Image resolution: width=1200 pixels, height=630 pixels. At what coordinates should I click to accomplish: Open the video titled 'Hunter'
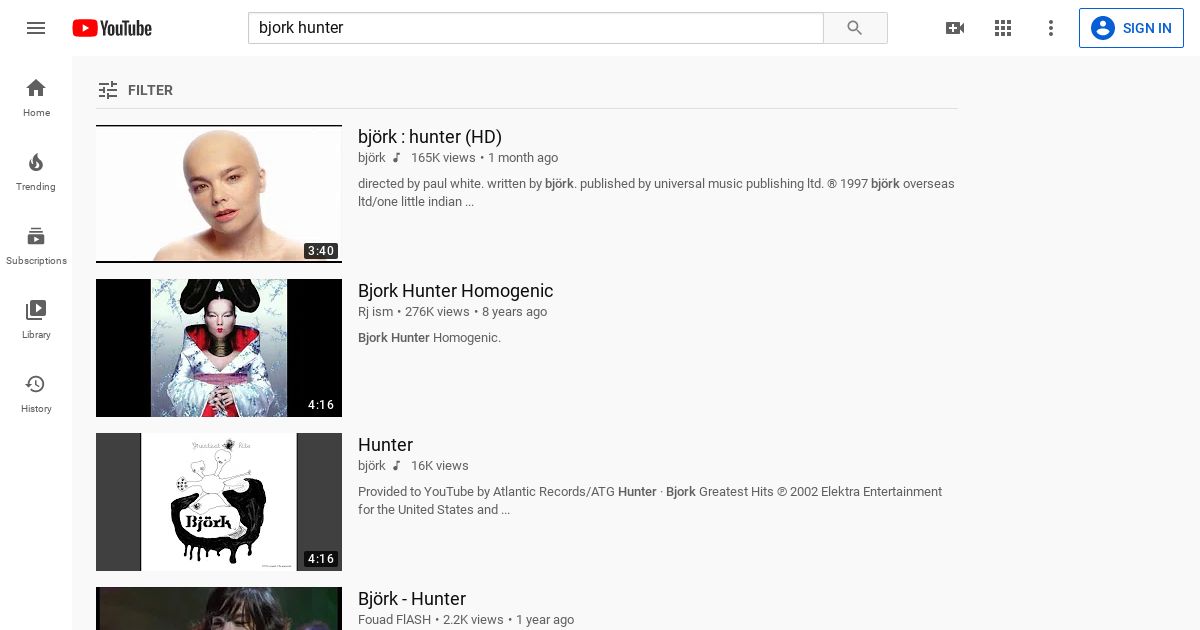[385, 445]
